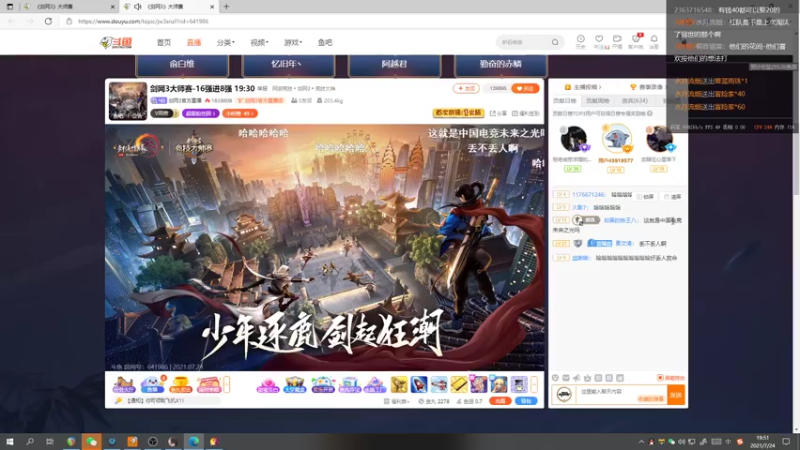Image resolution: width=800 pixels, height=450 pixels.
Task: Open the 主播投稿 link
Action: coord(583,87)
